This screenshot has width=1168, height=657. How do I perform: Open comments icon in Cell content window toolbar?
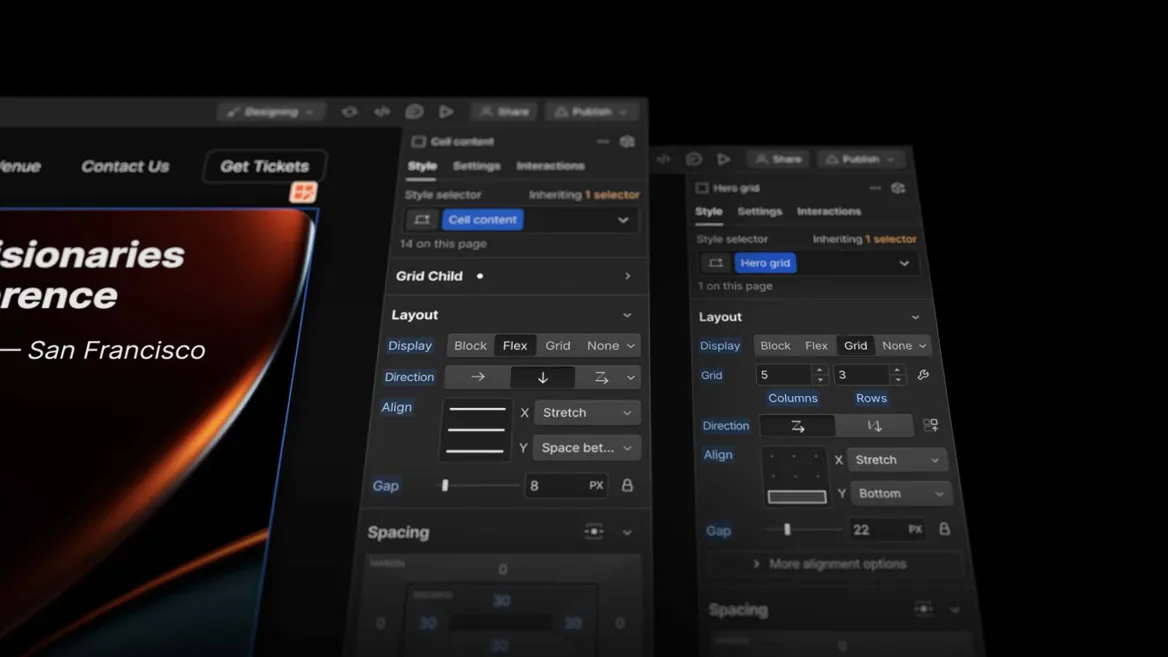click(x=414, y=112)
